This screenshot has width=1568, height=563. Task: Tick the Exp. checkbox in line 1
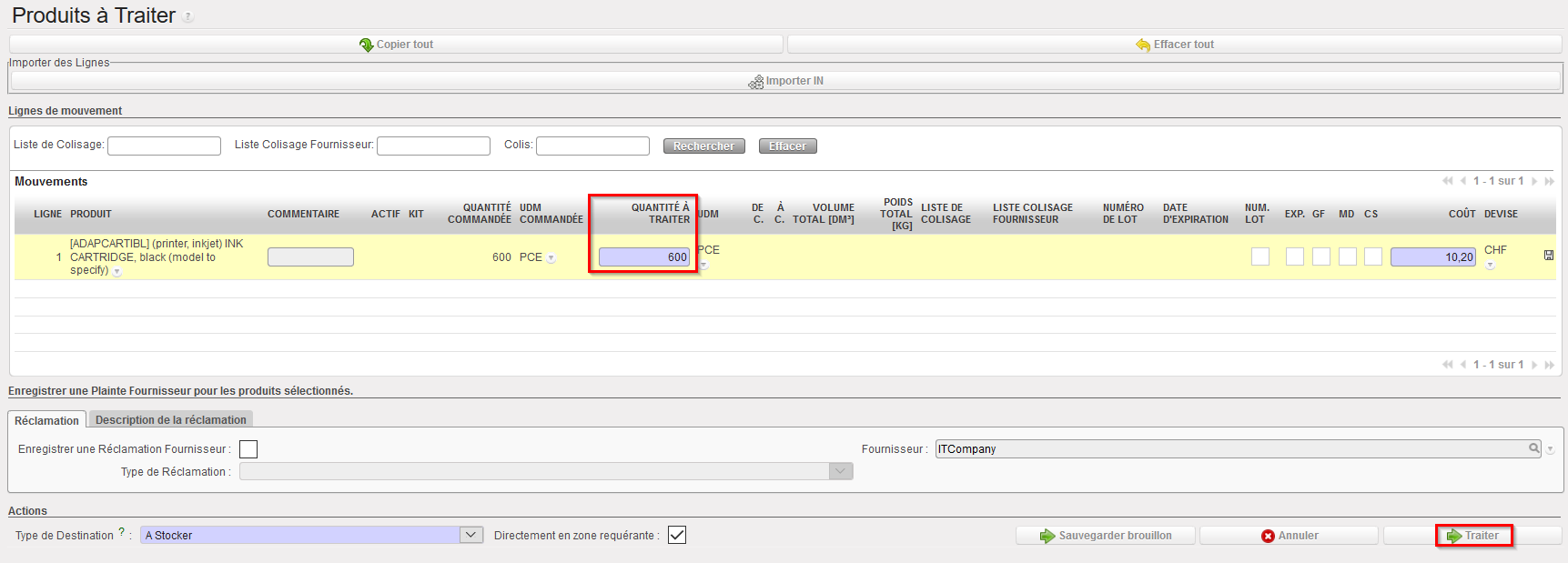pos(1295,256)
